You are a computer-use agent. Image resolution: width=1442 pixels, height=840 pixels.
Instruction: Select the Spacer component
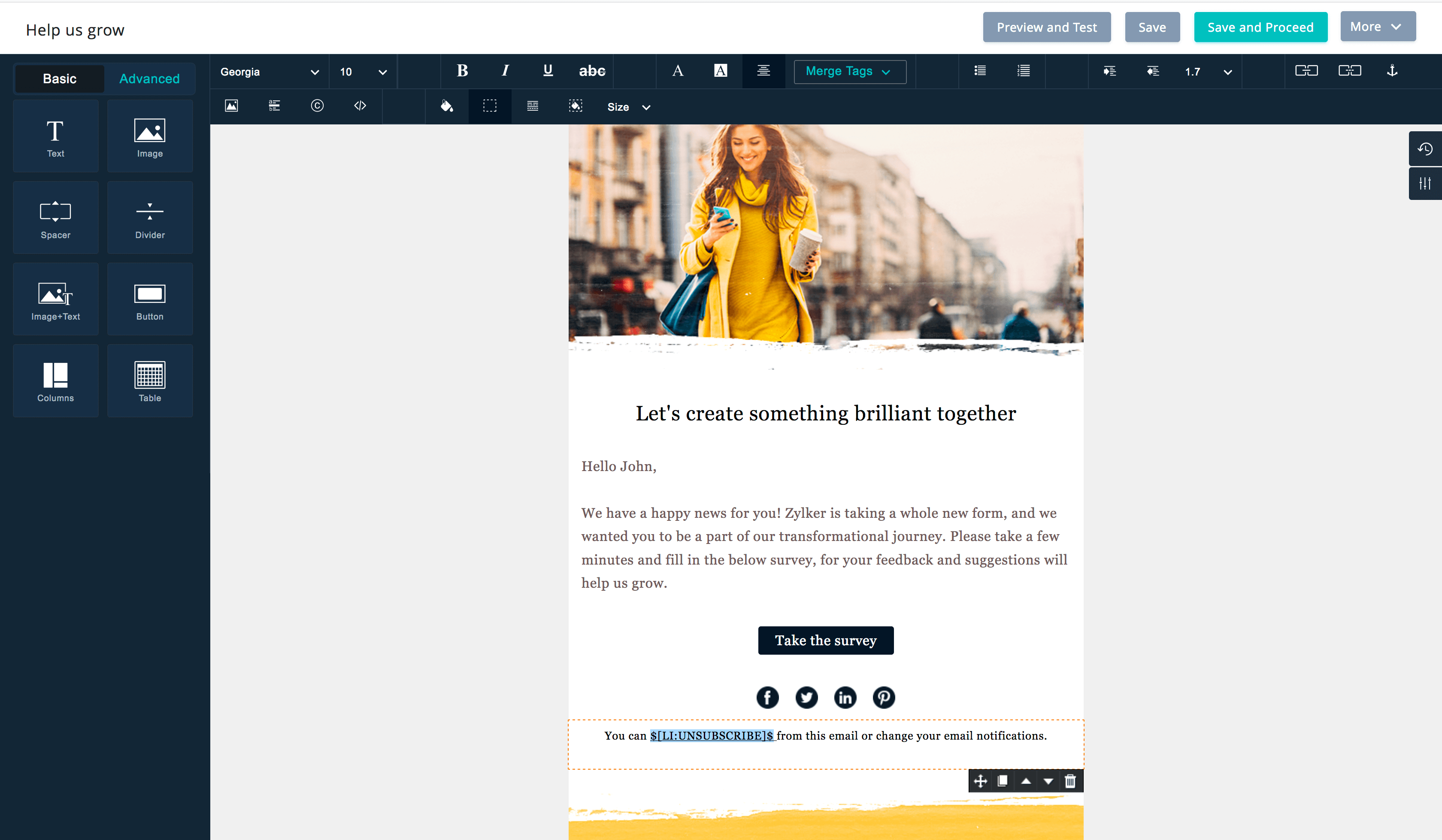click(55, 218)
